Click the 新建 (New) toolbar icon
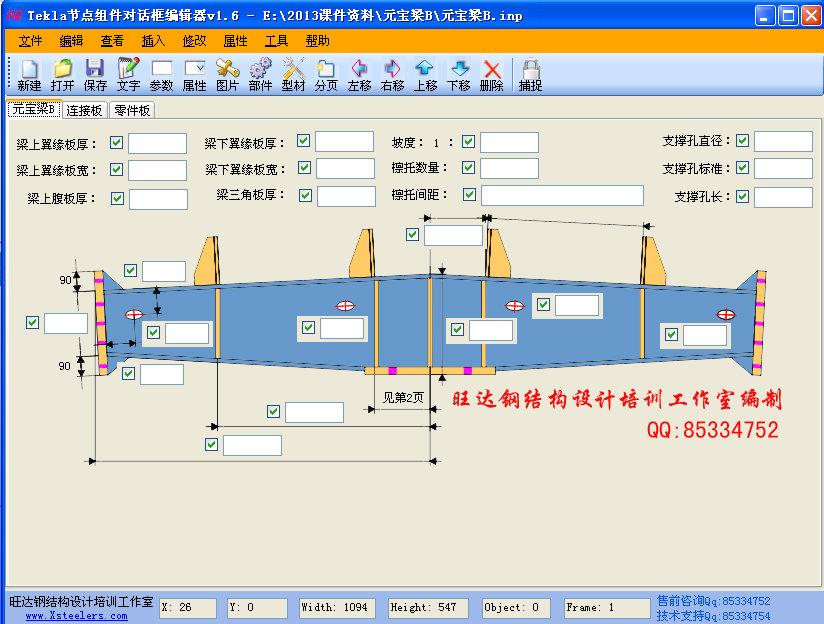 point(29,75)
